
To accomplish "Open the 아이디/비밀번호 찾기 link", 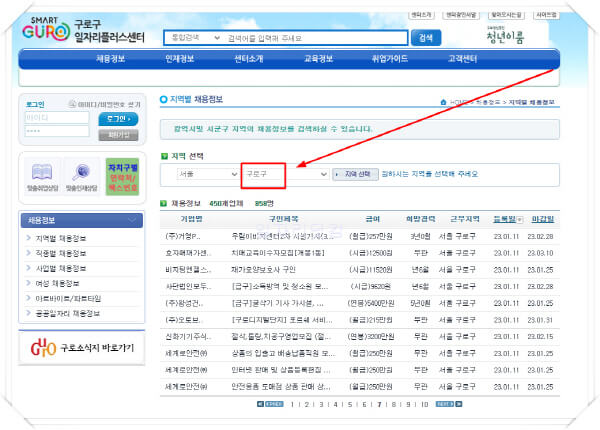I will coord(109,104).
